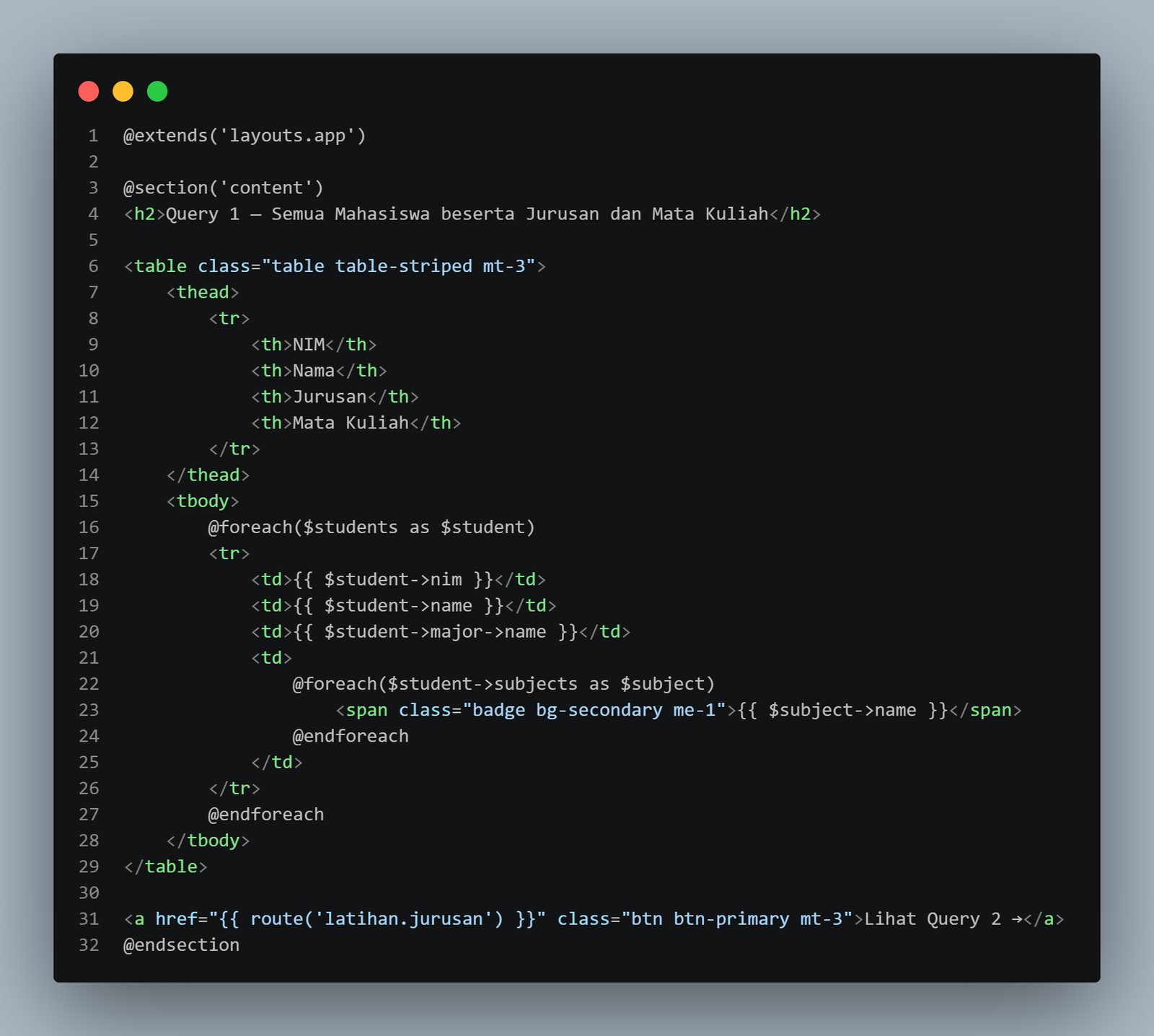Click the opening <thead> tag

click(x=203, y=292)
